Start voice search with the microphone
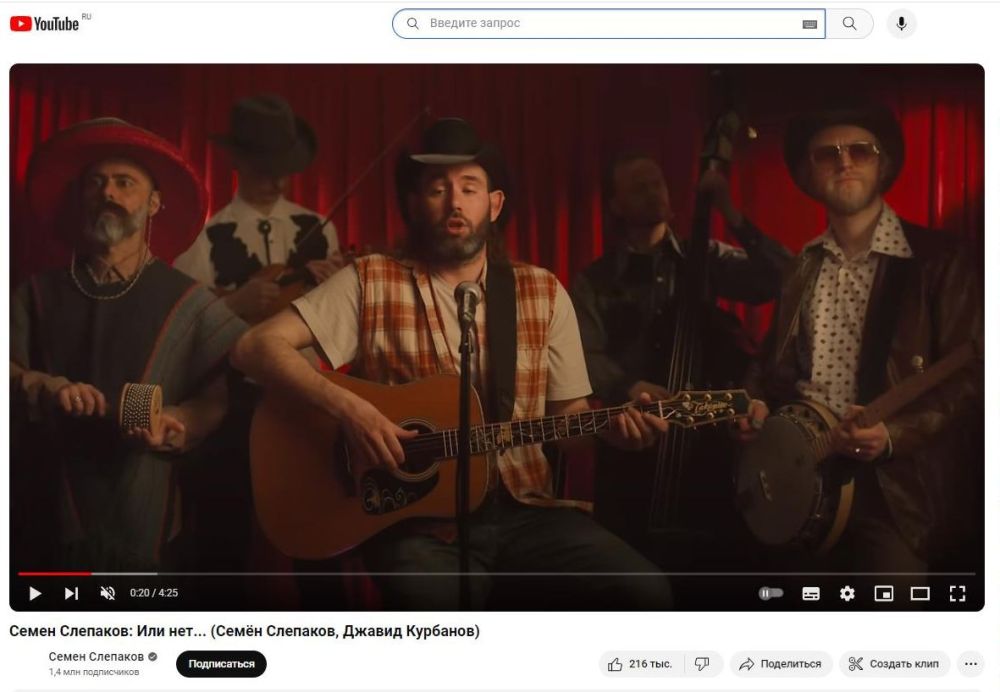 click(901, 24)
